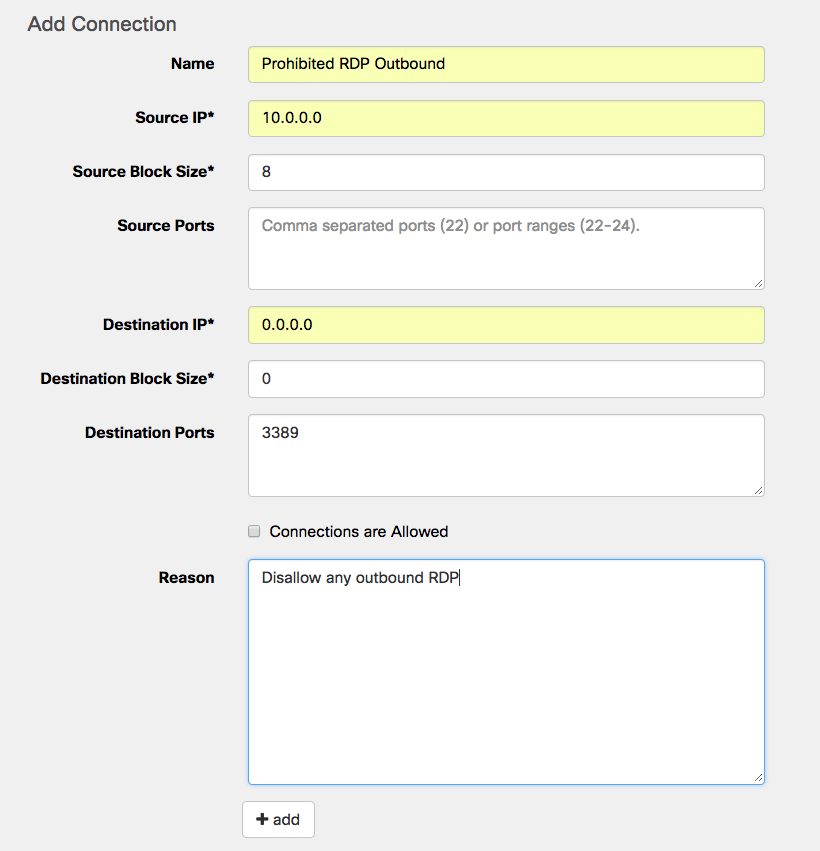Screen dimensions: 820x851
Task: Click the Name input field
Action: [506, 64]
